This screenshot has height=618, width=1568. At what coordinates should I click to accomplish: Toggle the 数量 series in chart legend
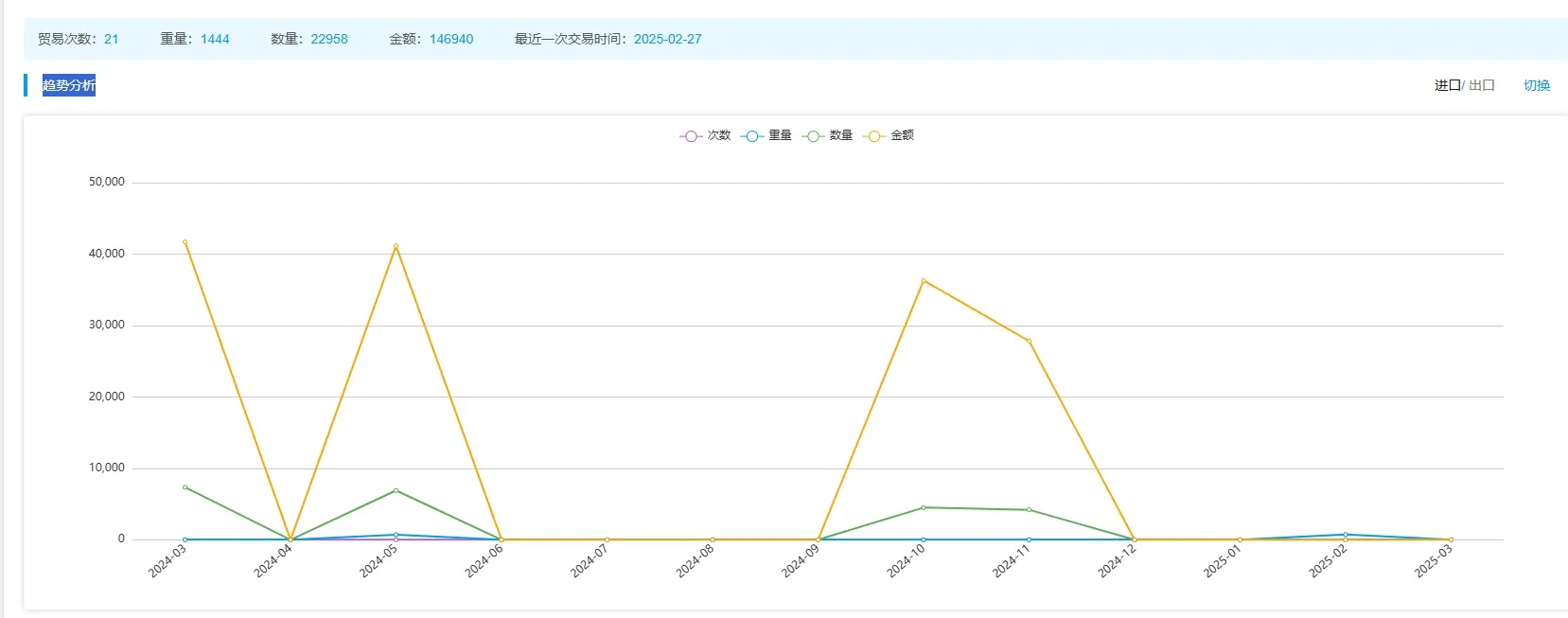coord(827,135)
